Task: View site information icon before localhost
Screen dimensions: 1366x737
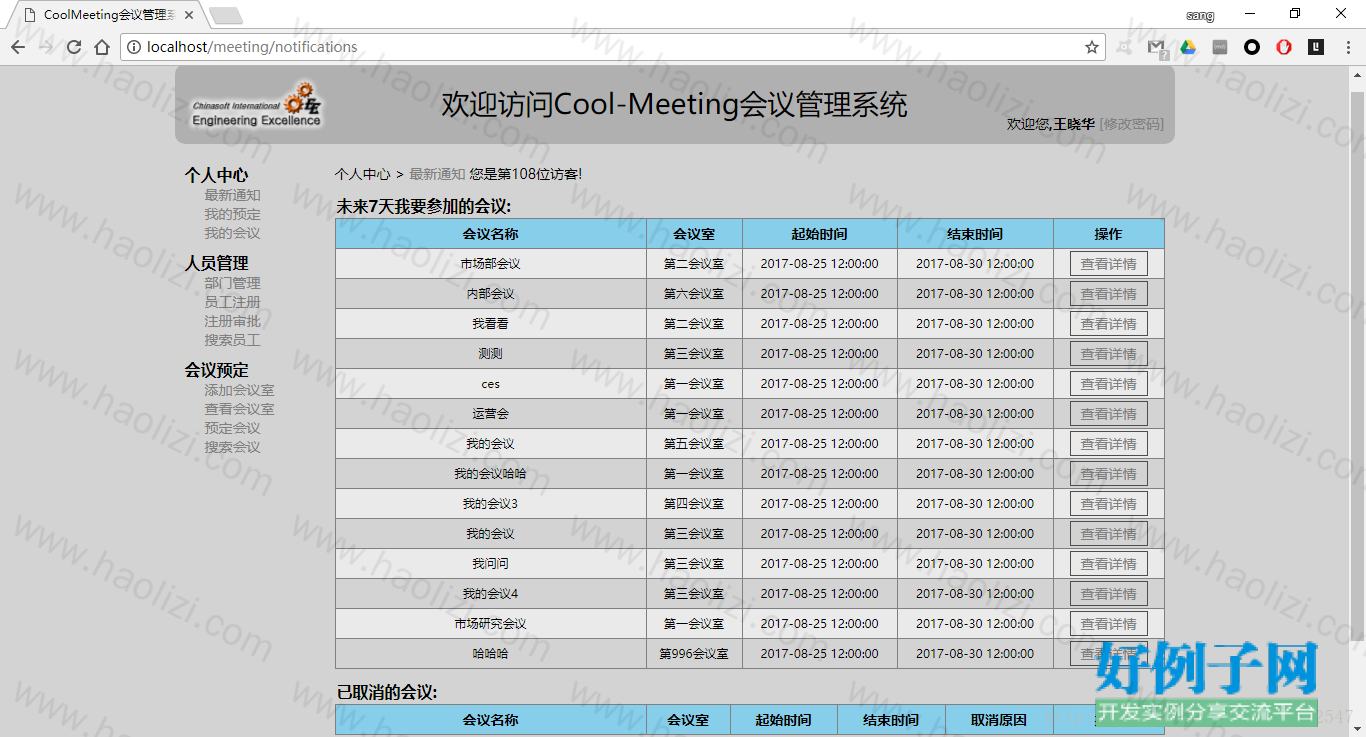Action: (134, 47)
